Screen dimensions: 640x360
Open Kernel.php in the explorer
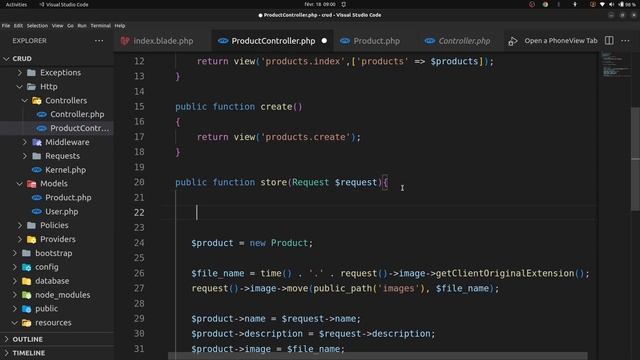pos(65,170)
